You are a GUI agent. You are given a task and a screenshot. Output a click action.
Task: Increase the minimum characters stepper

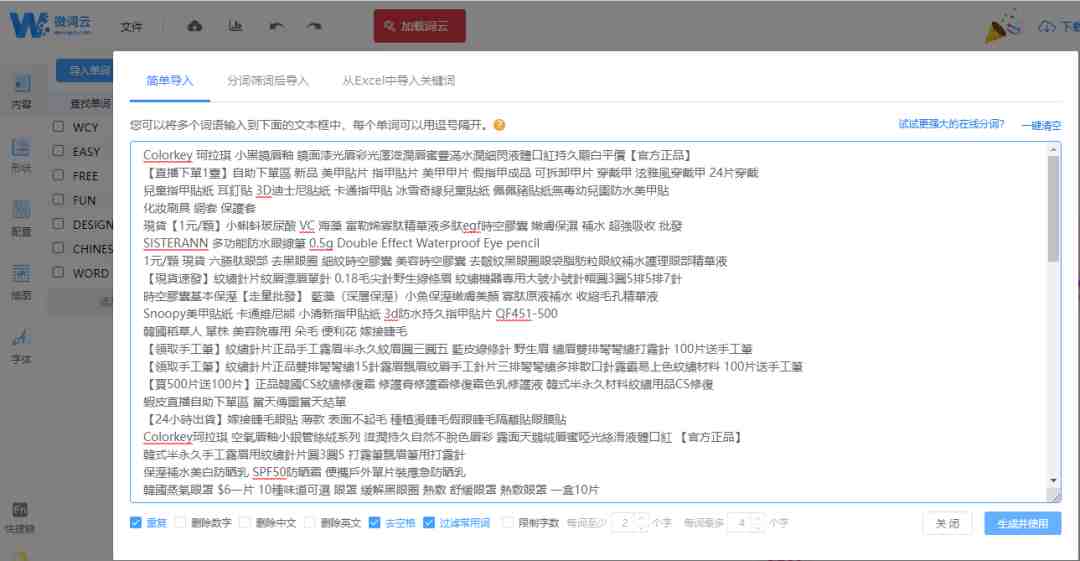pos(641,518)
